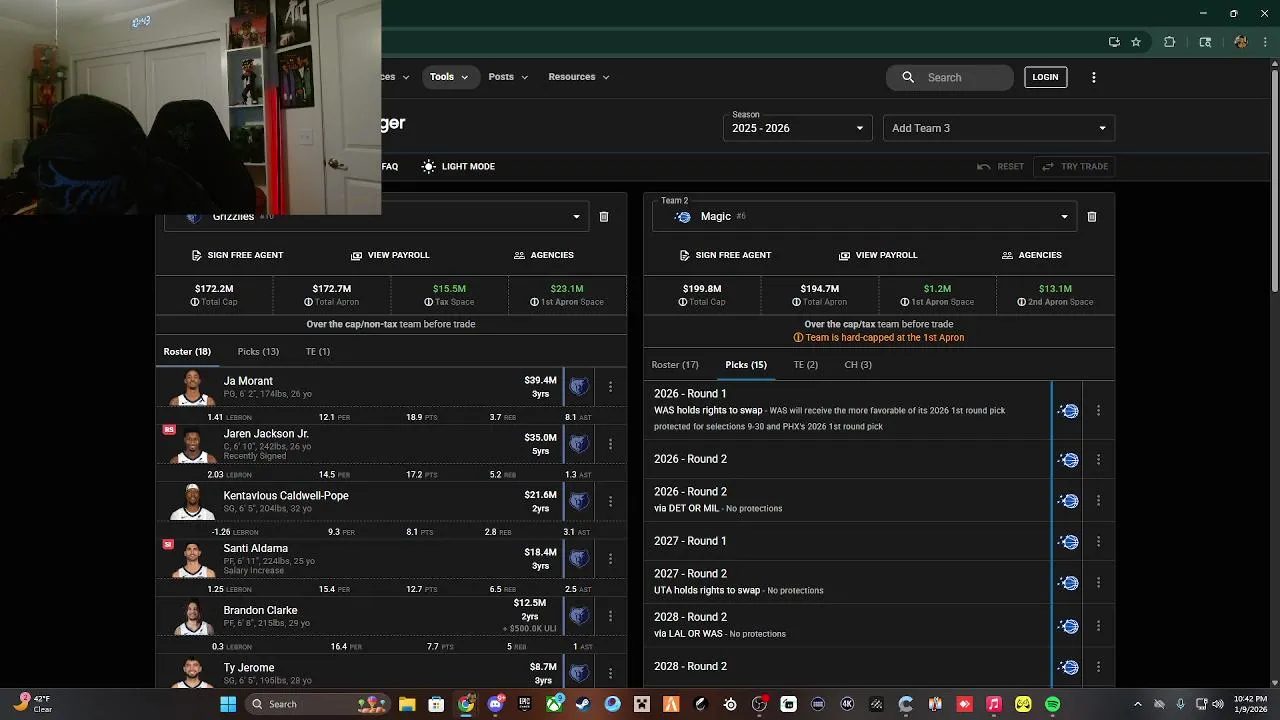Click the Windows Start button
Image resolution: width=1280 pixels, height=720 pixels.
point(228,704)
